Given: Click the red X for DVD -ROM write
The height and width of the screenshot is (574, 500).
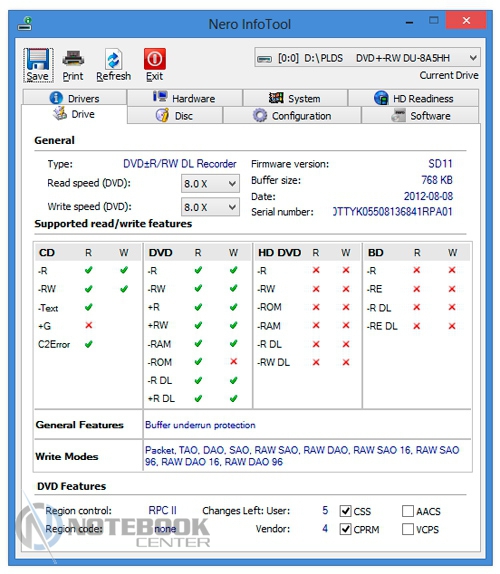Looking at the screenshot, I should click(234, 361).
